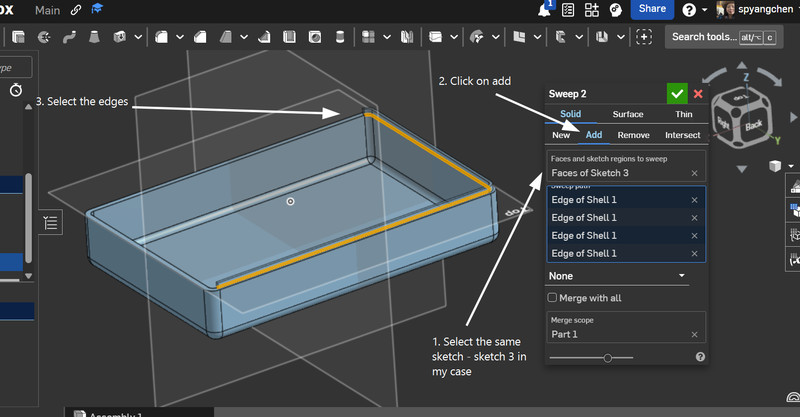Image resolution: width=800 pixels, height=417 pixels.
Task: Open notifications bell icon
Action: (x=546, y=9)
